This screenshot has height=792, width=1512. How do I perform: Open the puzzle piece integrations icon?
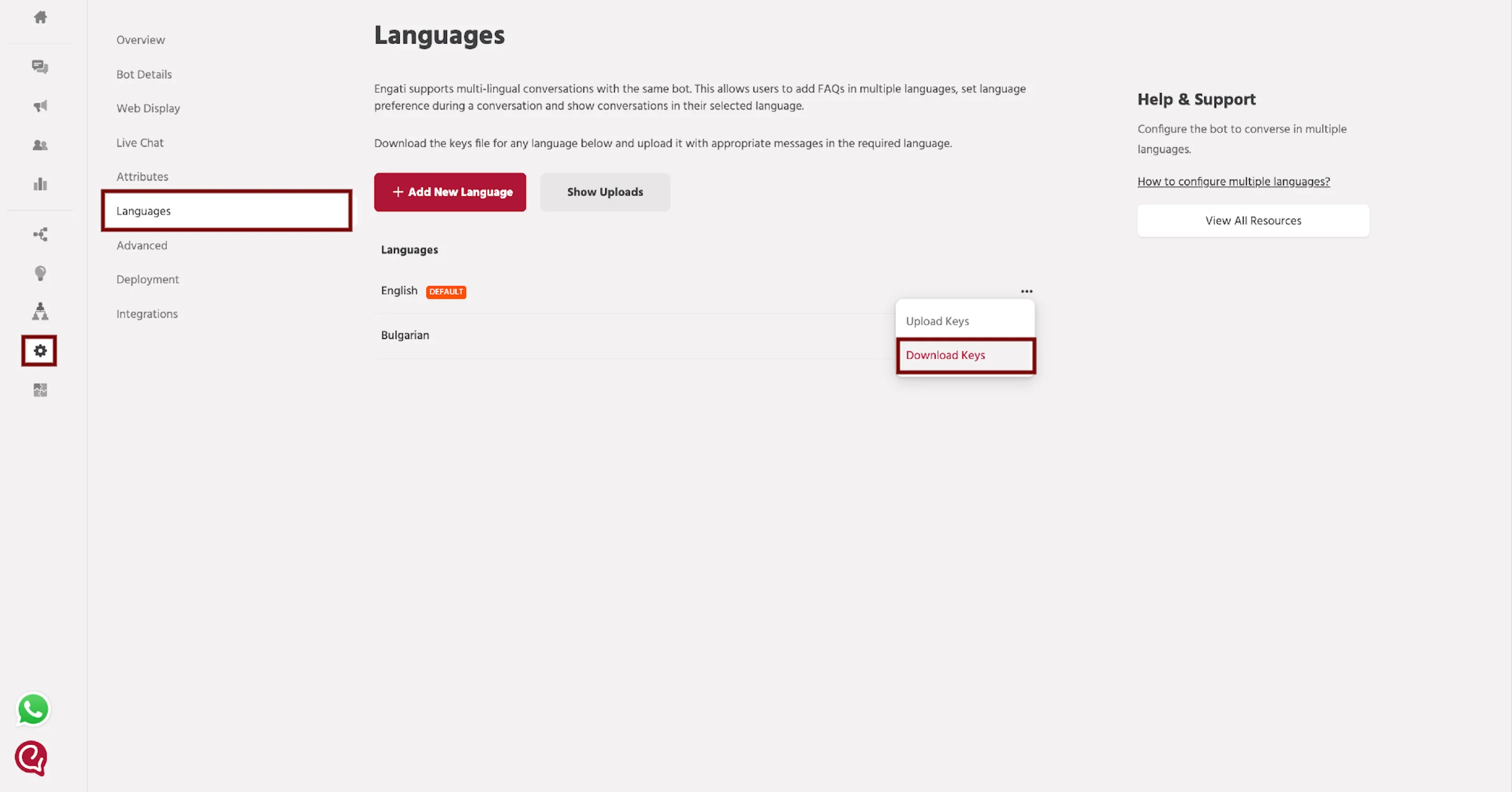point(40,390)
